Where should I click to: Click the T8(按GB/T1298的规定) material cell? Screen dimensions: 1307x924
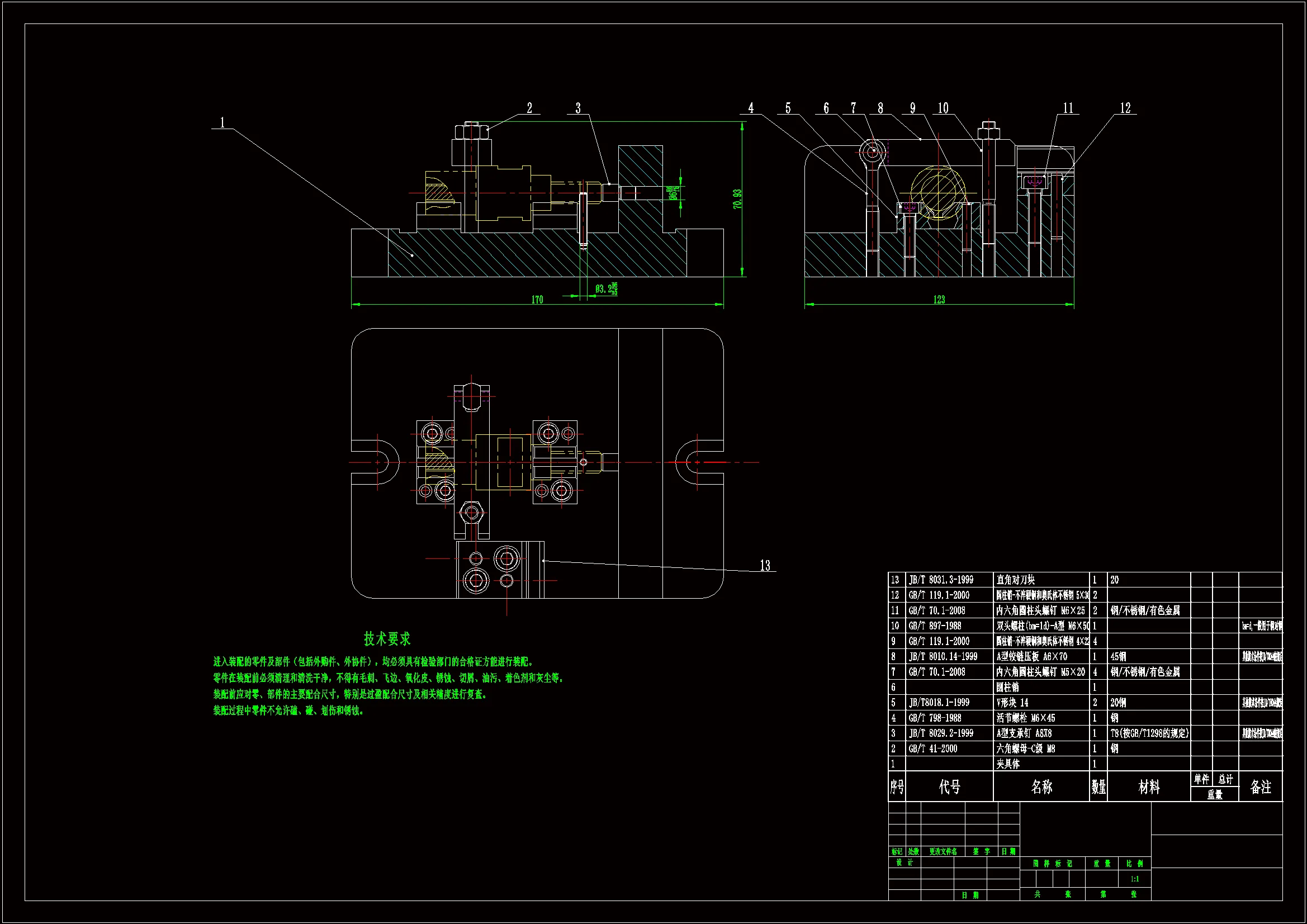pos(1149,733)
